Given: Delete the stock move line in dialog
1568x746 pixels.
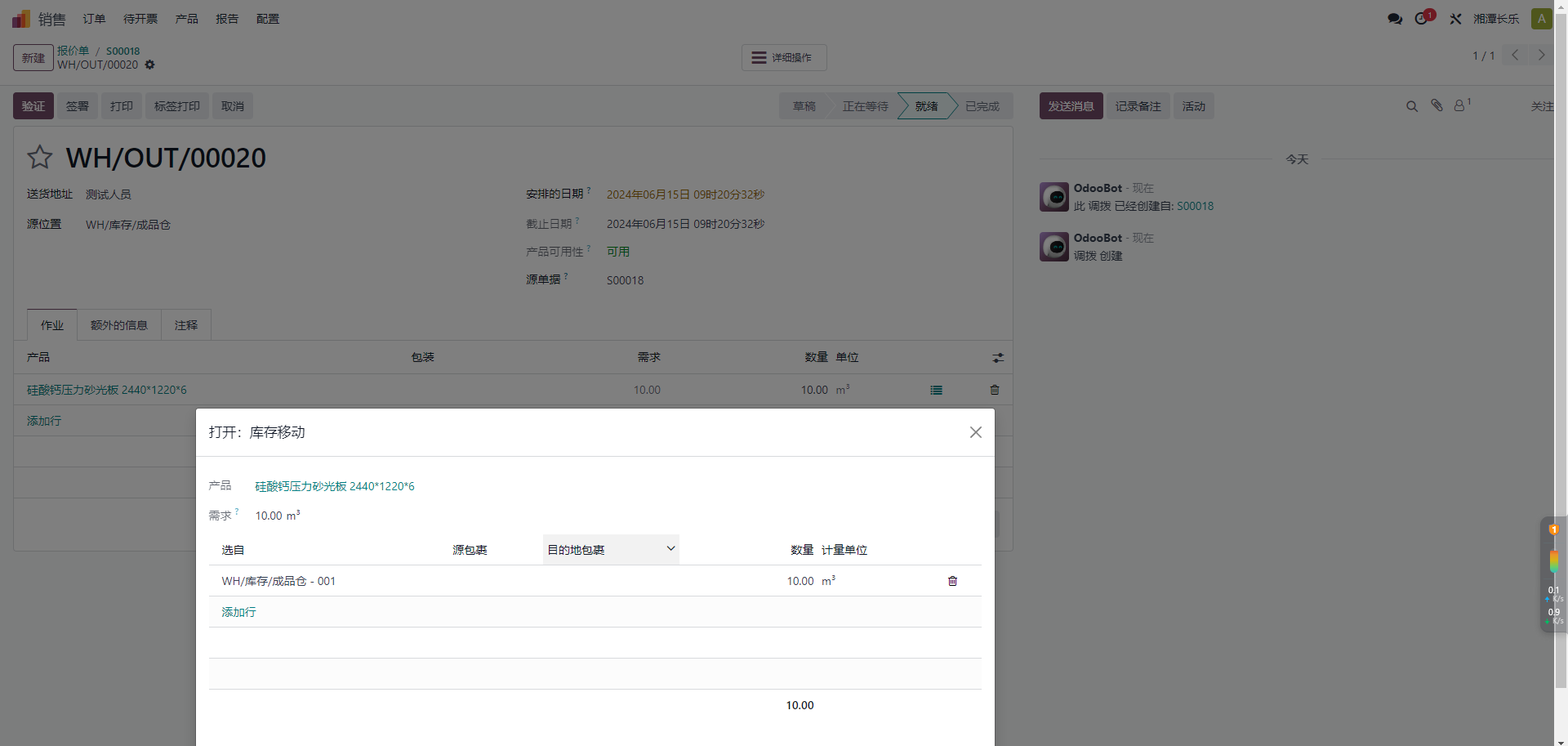Looking at the screenshot, I should click(952, 581).
